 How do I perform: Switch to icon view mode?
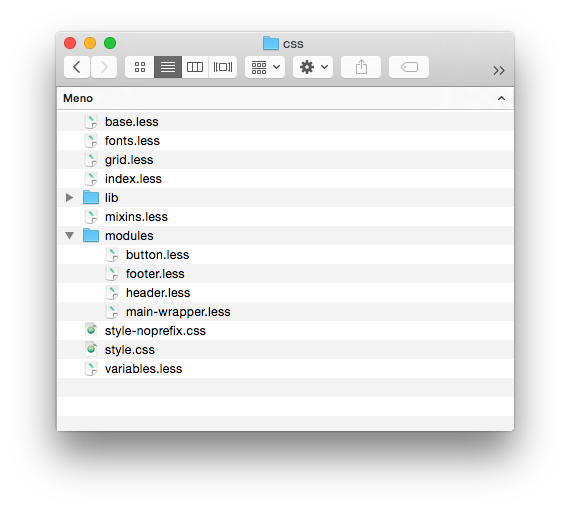point(140,67)
